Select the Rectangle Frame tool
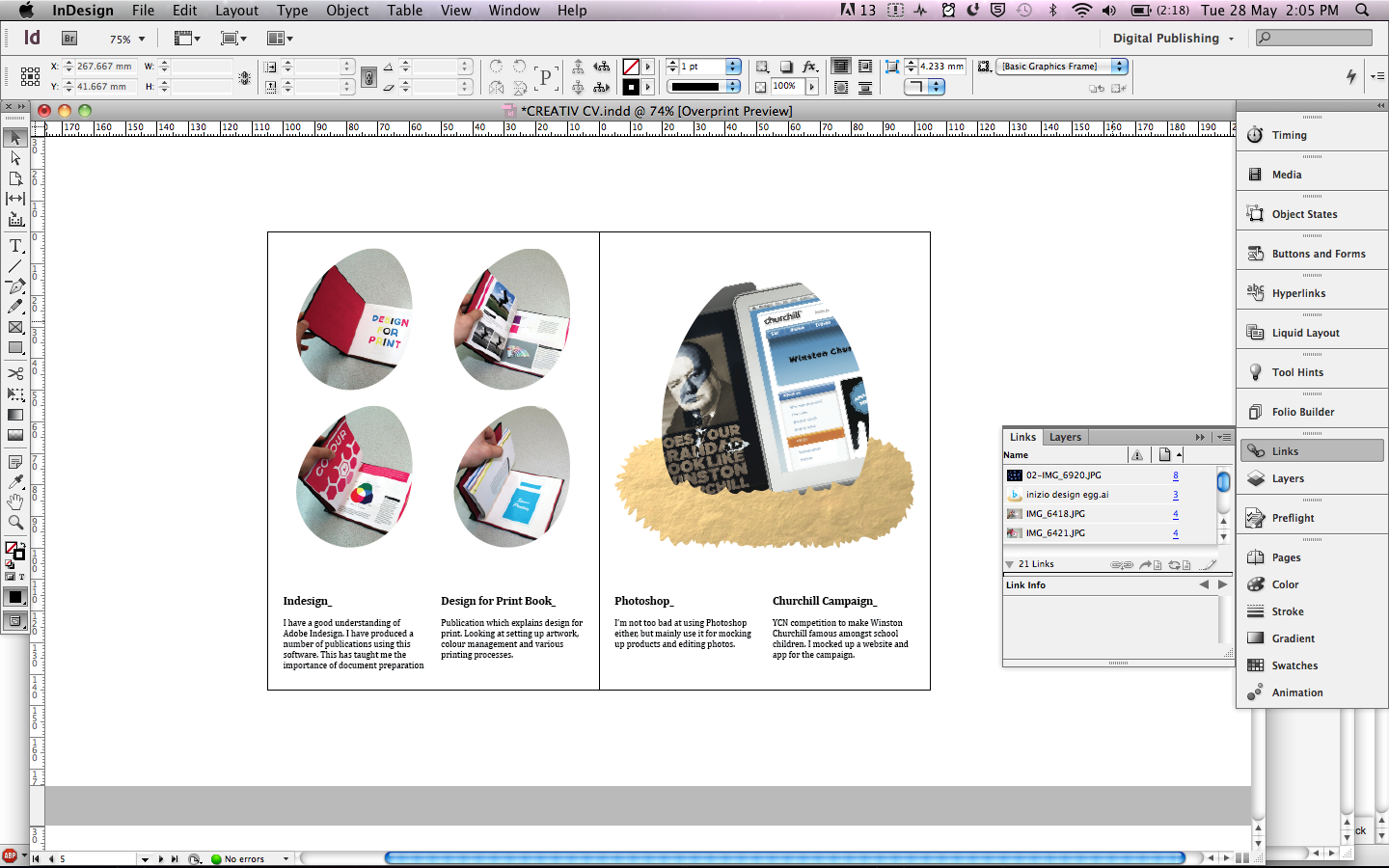Screen dimensions: 1389x868 point(15,328)
